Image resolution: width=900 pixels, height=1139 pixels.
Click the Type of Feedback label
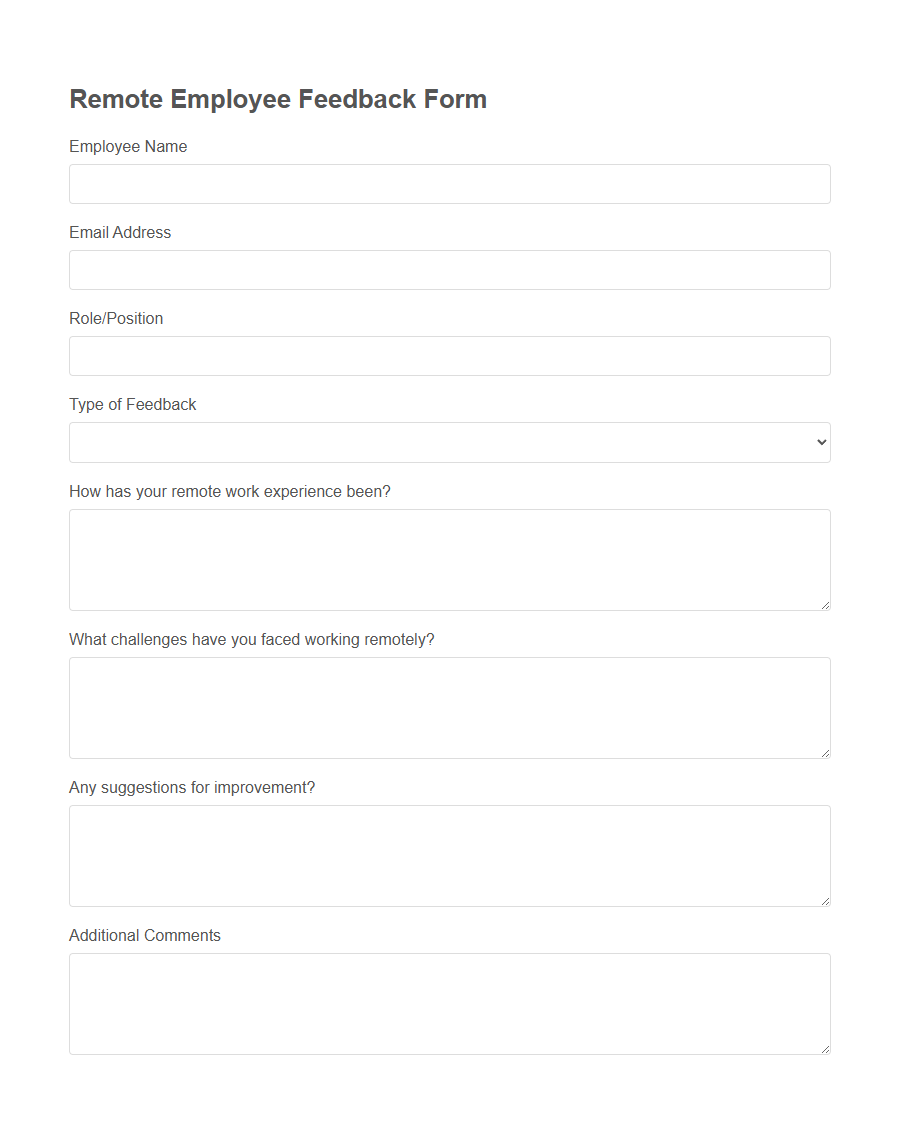point(132,404)
